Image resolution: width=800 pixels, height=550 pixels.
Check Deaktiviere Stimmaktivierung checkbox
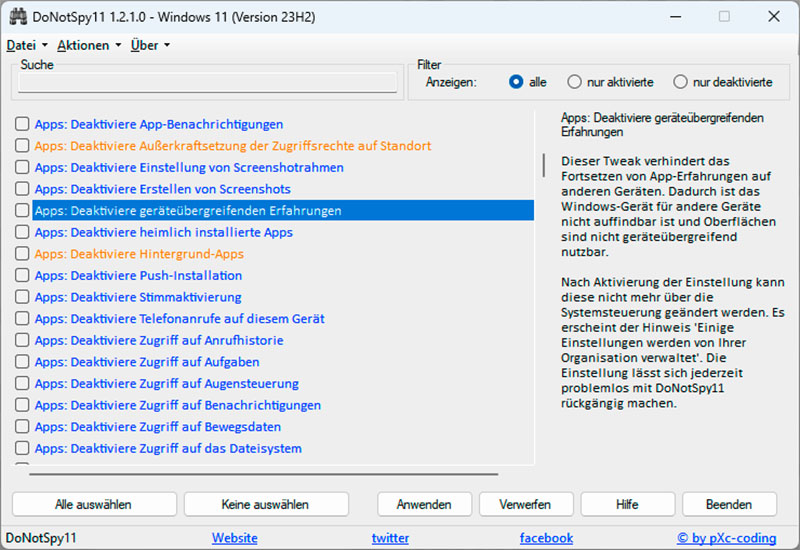click(22, 297)
